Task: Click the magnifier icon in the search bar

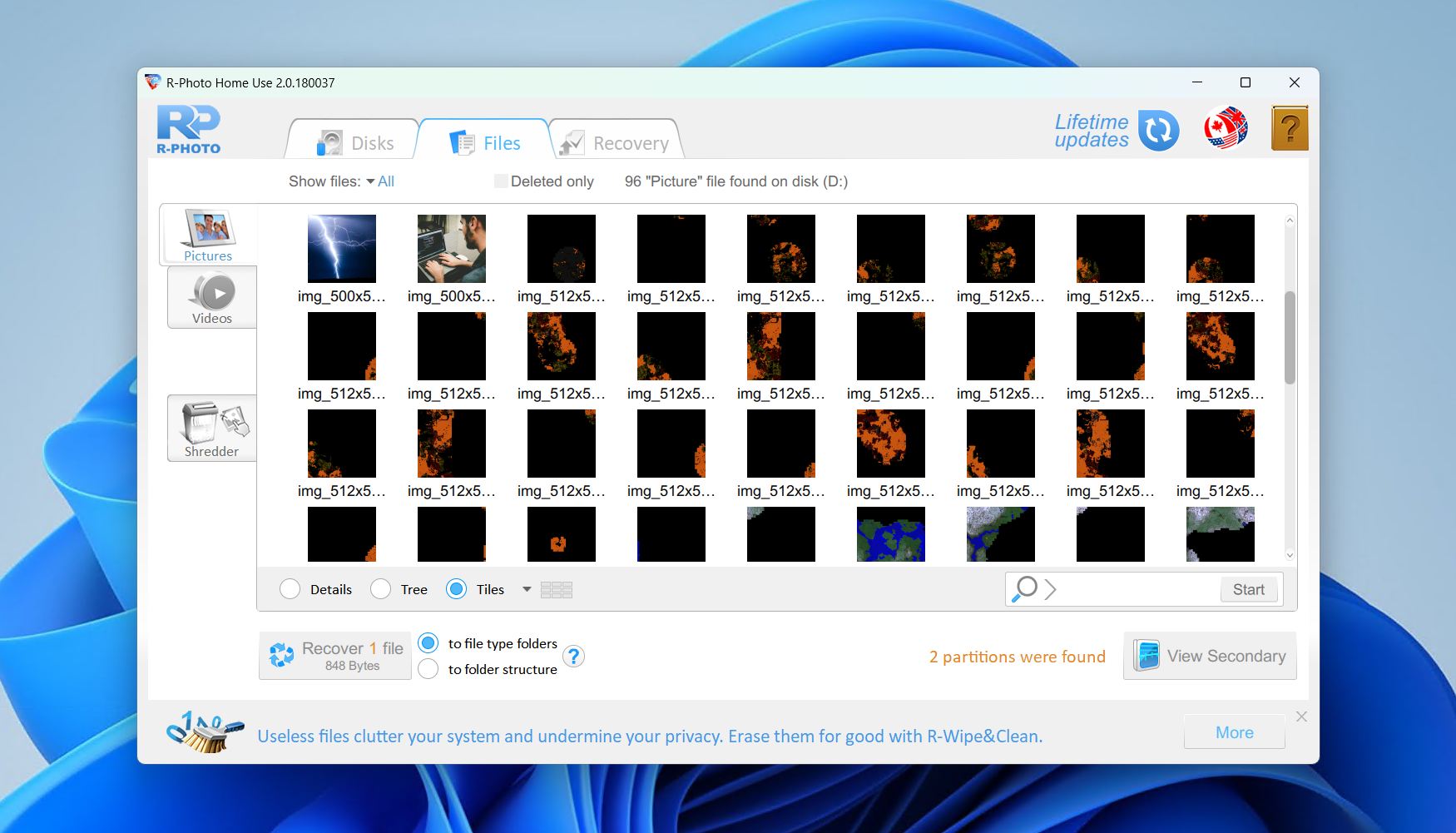Action: (1024, 588)
